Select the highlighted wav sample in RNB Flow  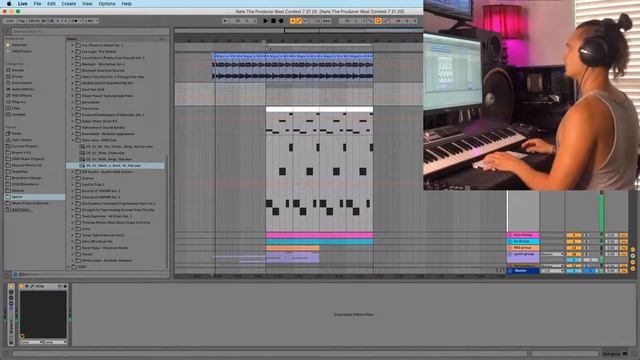[116, 166]
